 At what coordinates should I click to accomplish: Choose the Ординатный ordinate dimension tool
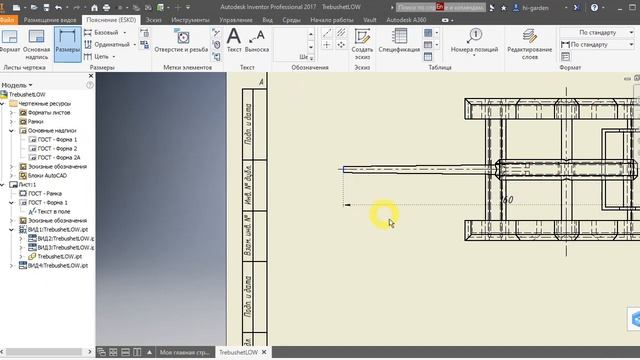[x=107, y=44]
